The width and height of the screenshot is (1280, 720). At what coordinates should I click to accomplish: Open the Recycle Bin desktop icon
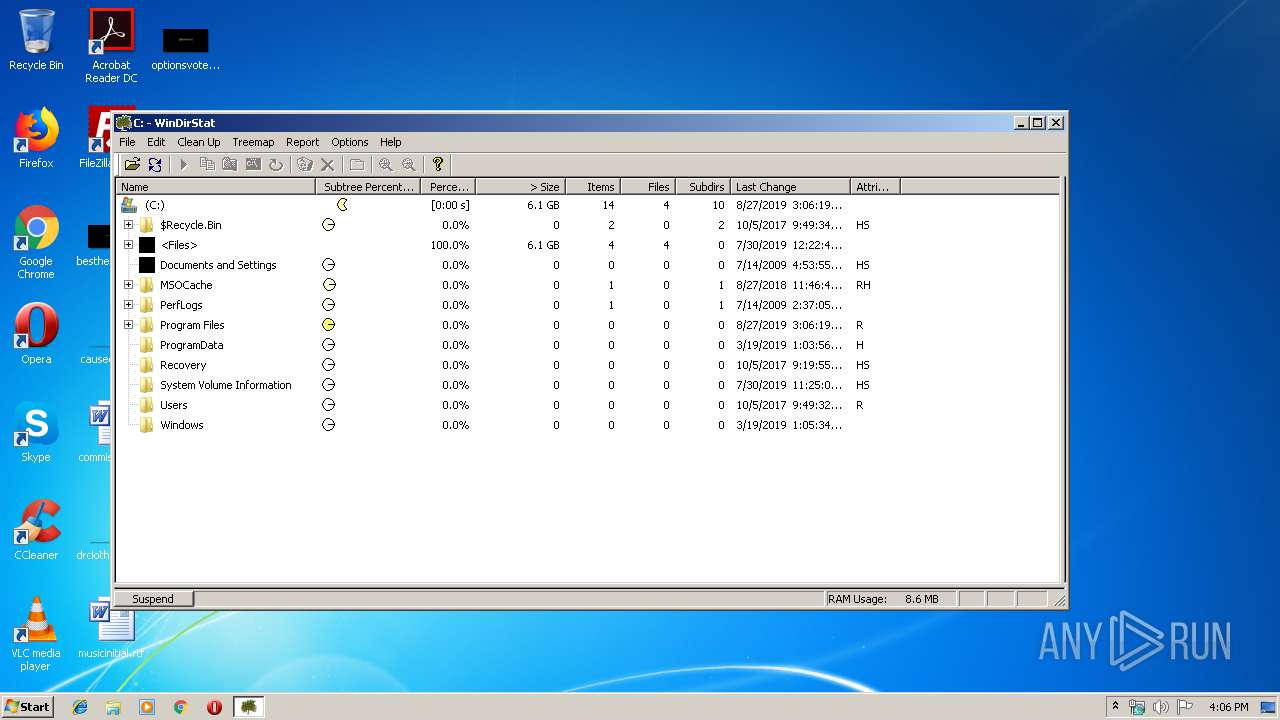[36, 40]
